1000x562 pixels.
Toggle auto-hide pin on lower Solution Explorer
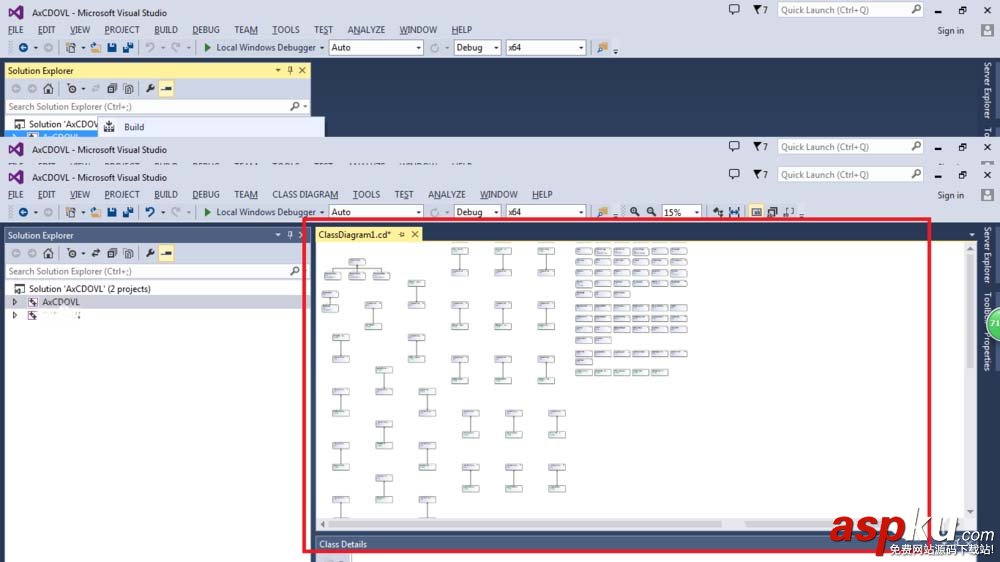click(290, 235)
